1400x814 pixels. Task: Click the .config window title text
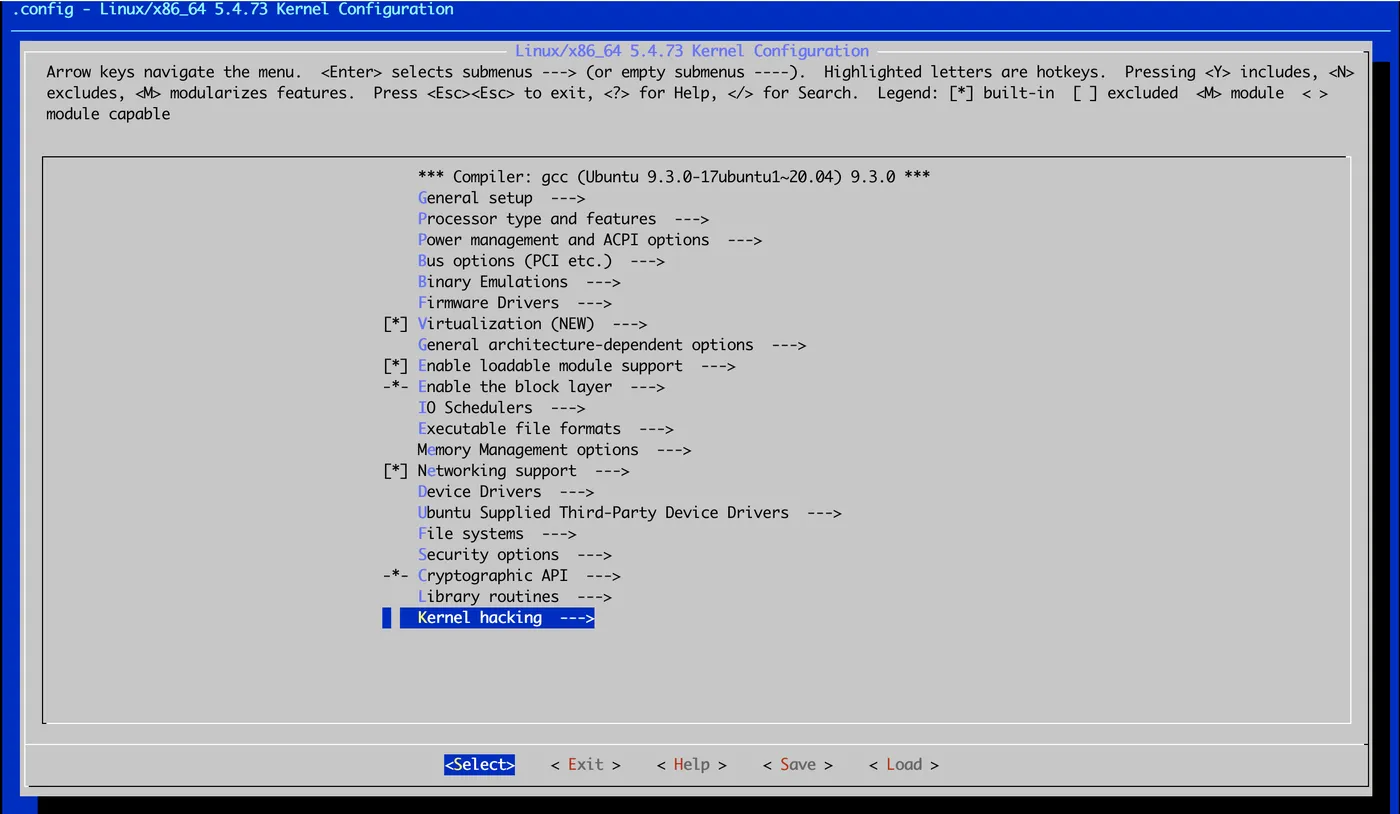[x=232, y=10]
